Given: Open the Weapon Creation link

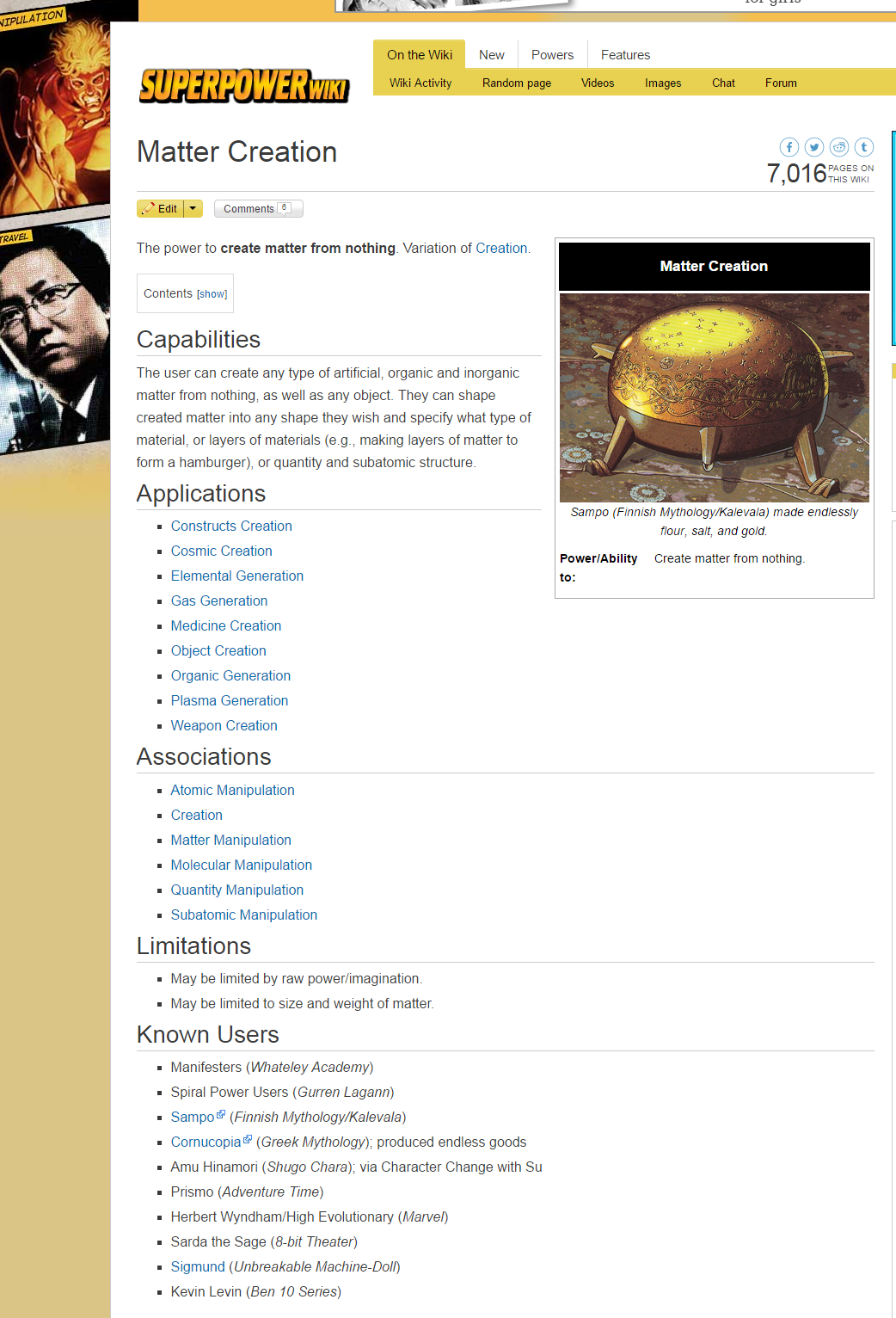Looking at the screenshot, I should click(224, 725).
